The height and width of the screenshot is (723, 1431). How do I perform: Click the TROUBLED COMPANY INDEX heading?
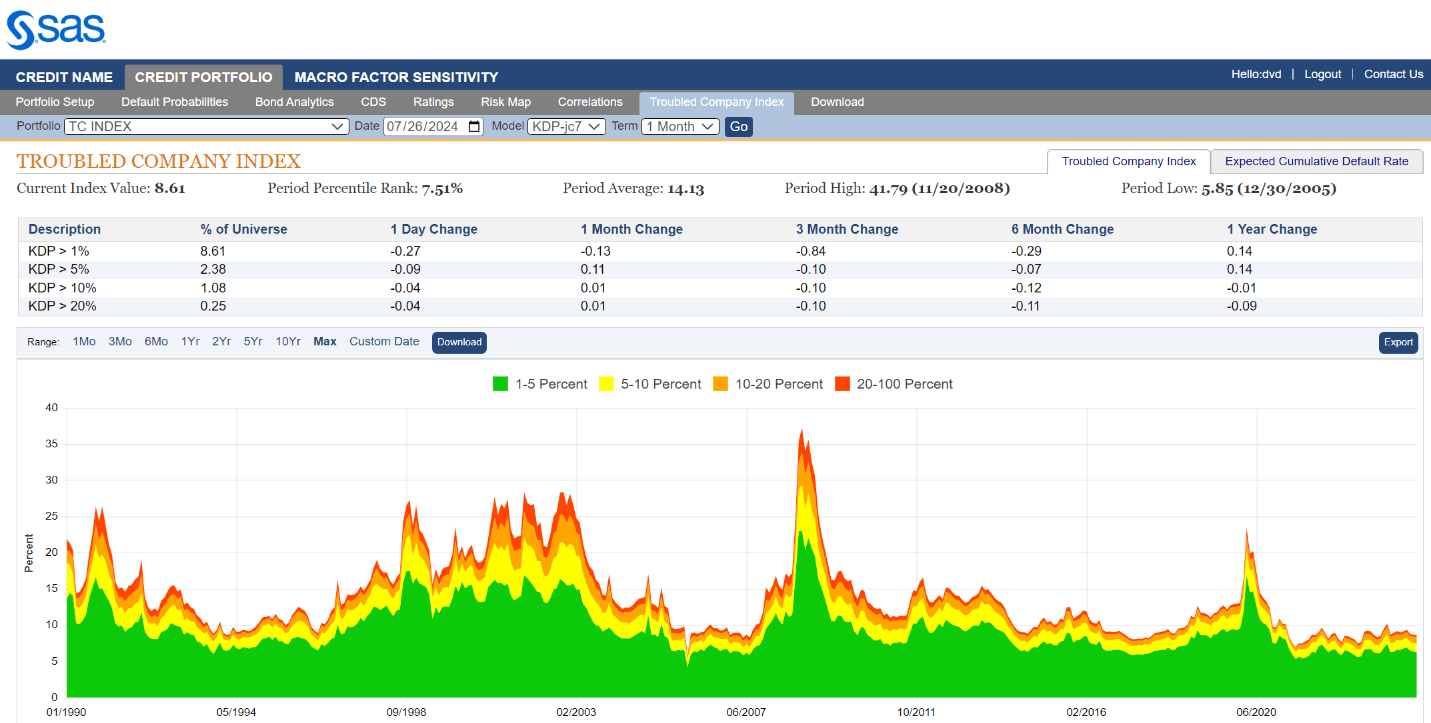click(x=159, y=161)
